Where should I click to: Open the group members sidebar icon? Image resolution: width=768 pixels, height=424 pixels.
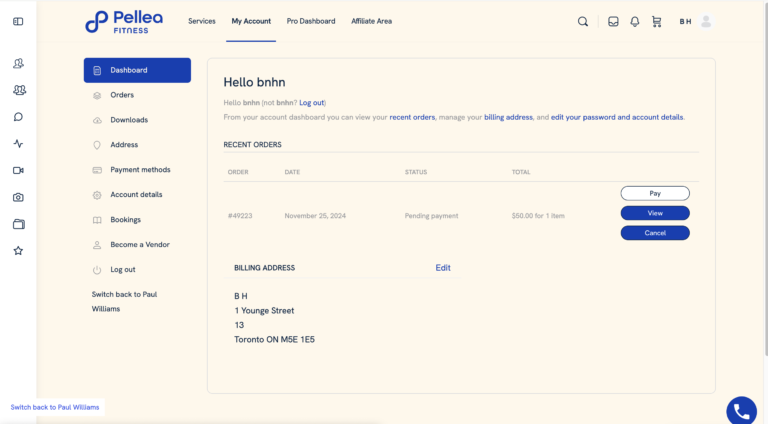coord(19,90)
